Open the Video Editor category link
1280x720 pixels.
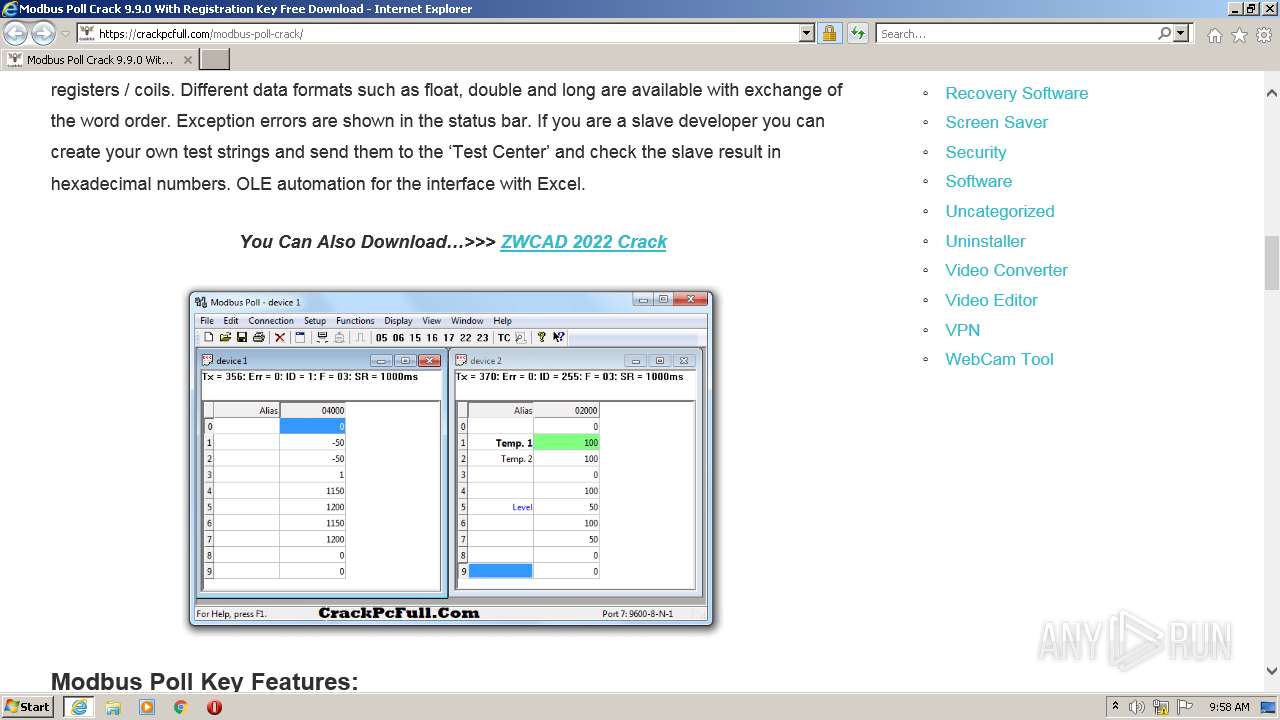[x=991, y=300]
